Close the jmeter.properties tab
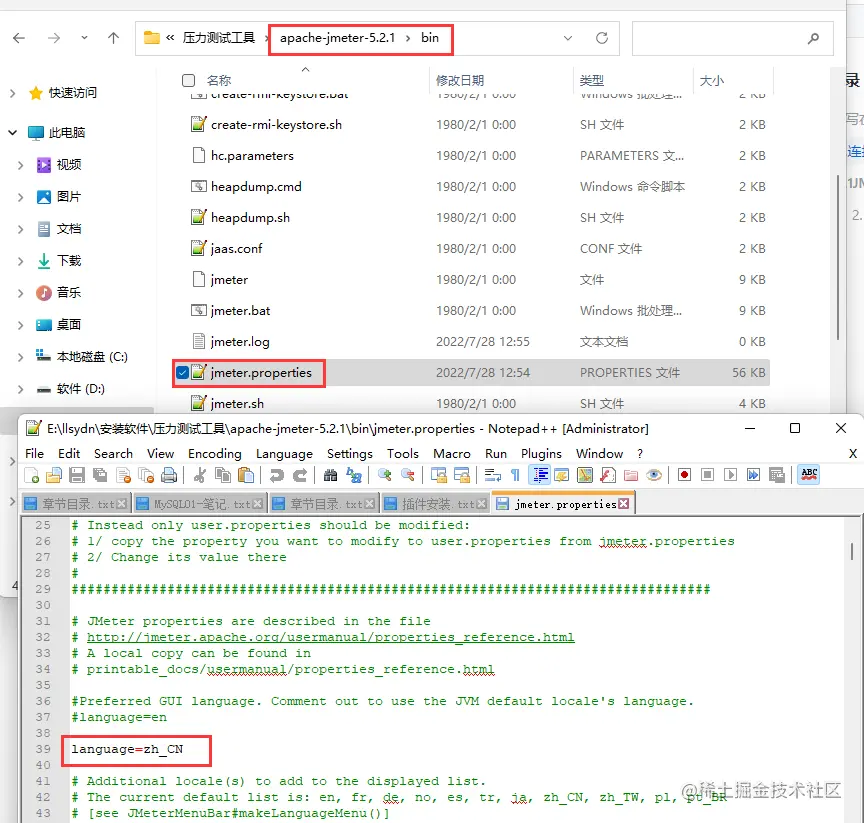The width and height of the screenshot is (864, 823). (623, 503)
